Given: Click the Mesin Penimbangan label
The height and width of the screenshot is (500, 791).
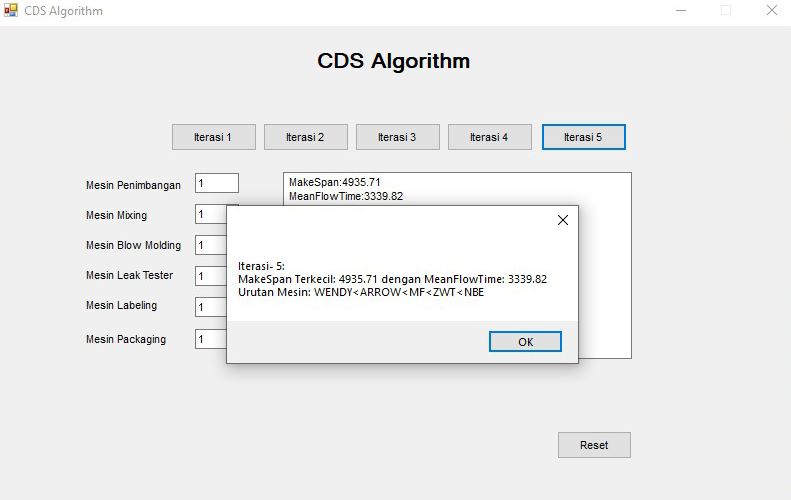Looking at the screenshot, I should click(x=133, y=185).
